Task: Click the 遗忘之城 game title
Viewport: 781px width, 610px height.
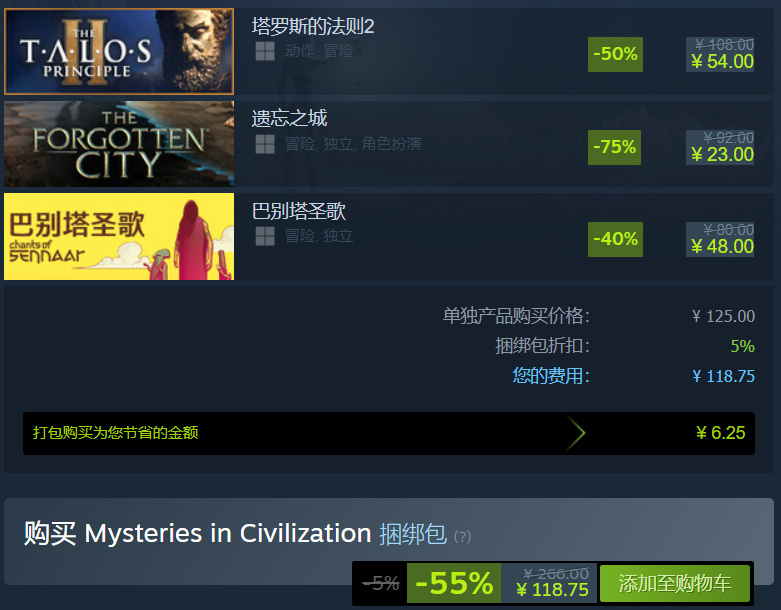Action: pyautogui.click(x=289, y=119)
